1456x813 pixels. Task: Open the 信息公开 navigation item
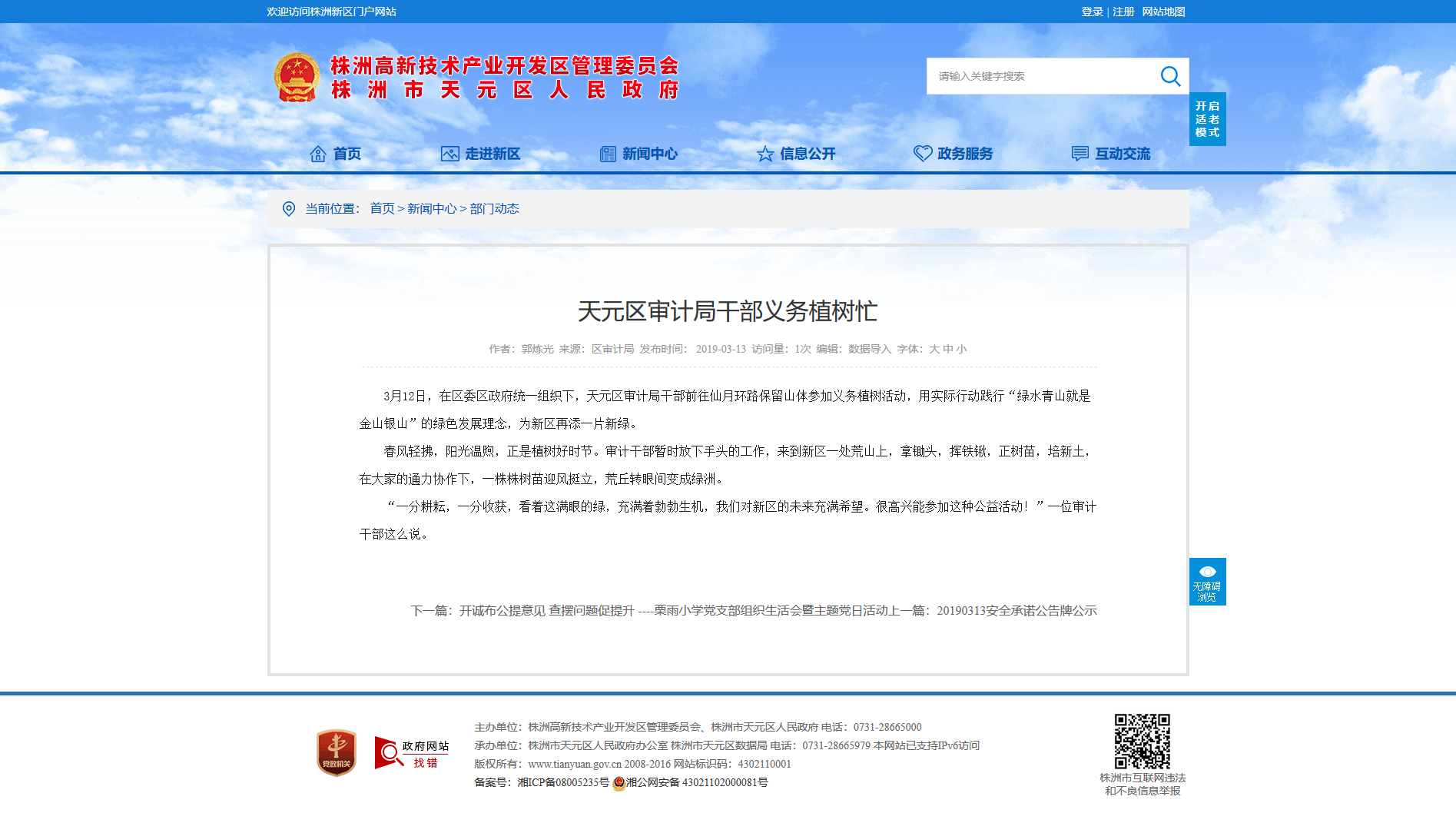coord(808,154)
